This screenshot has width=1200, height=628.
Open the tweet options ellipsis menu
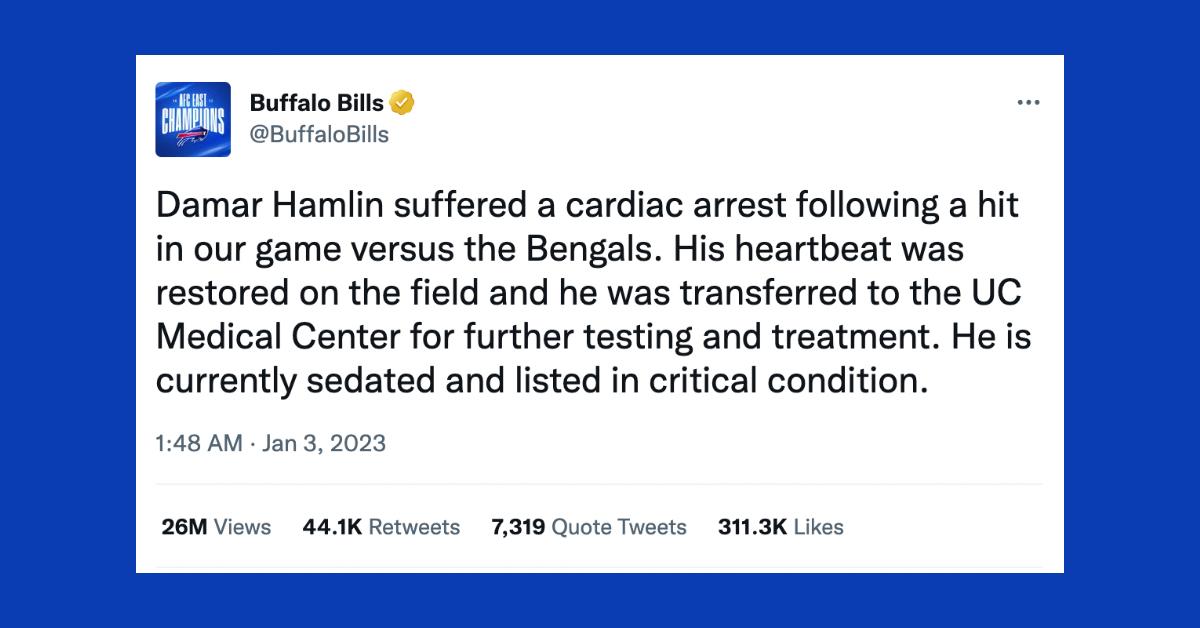(x=1030, y=101)
